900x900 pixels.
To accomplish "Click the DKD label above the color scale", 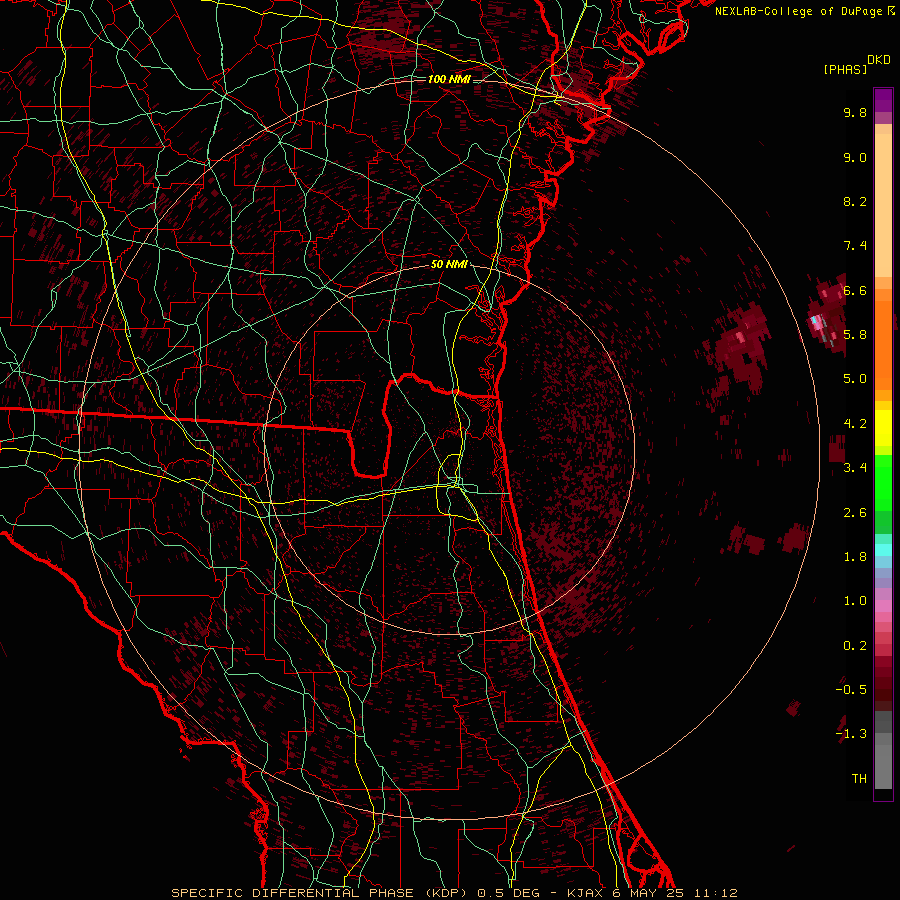I will (879, 60).
